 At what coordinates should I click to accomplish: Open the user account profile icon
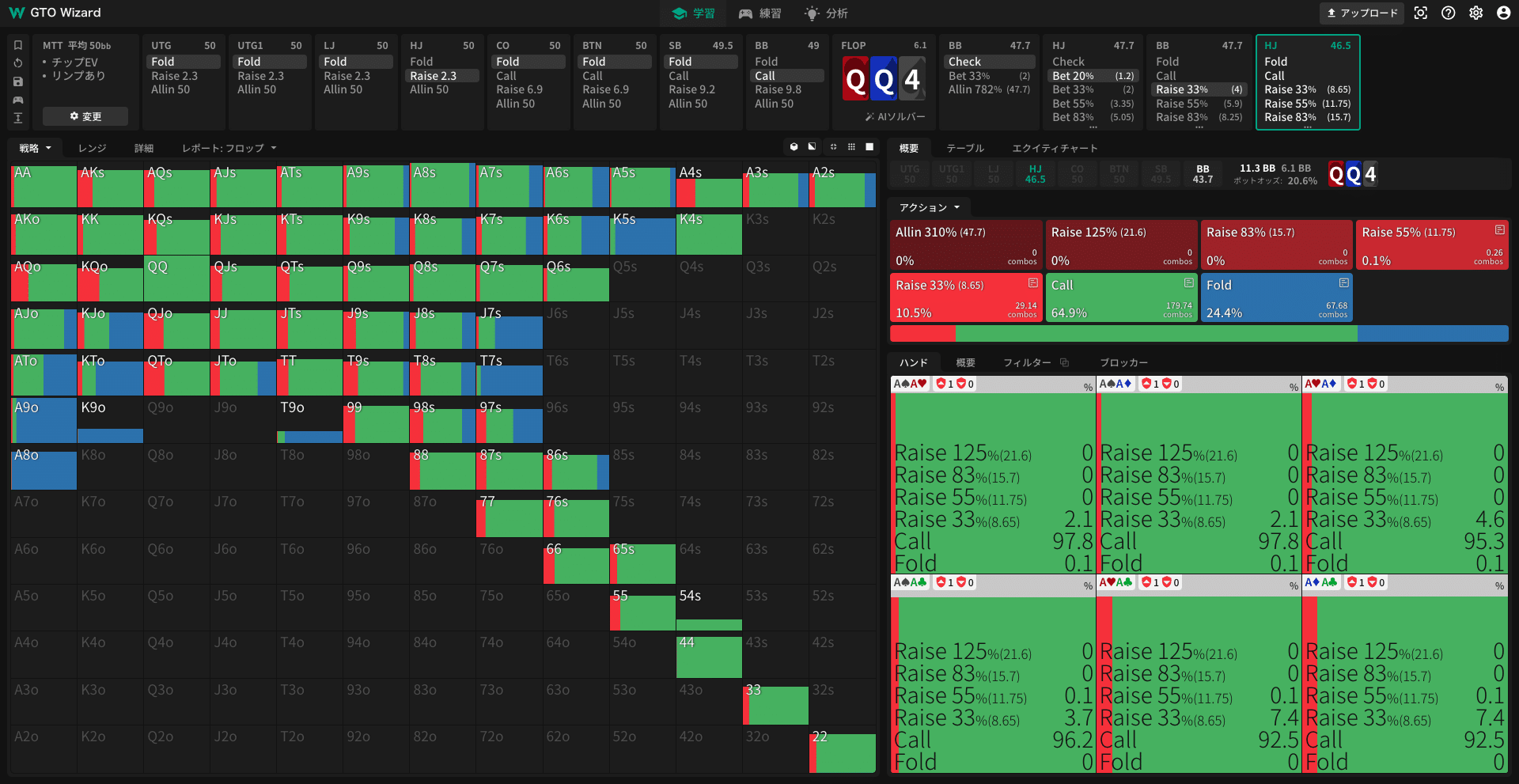1504,13
